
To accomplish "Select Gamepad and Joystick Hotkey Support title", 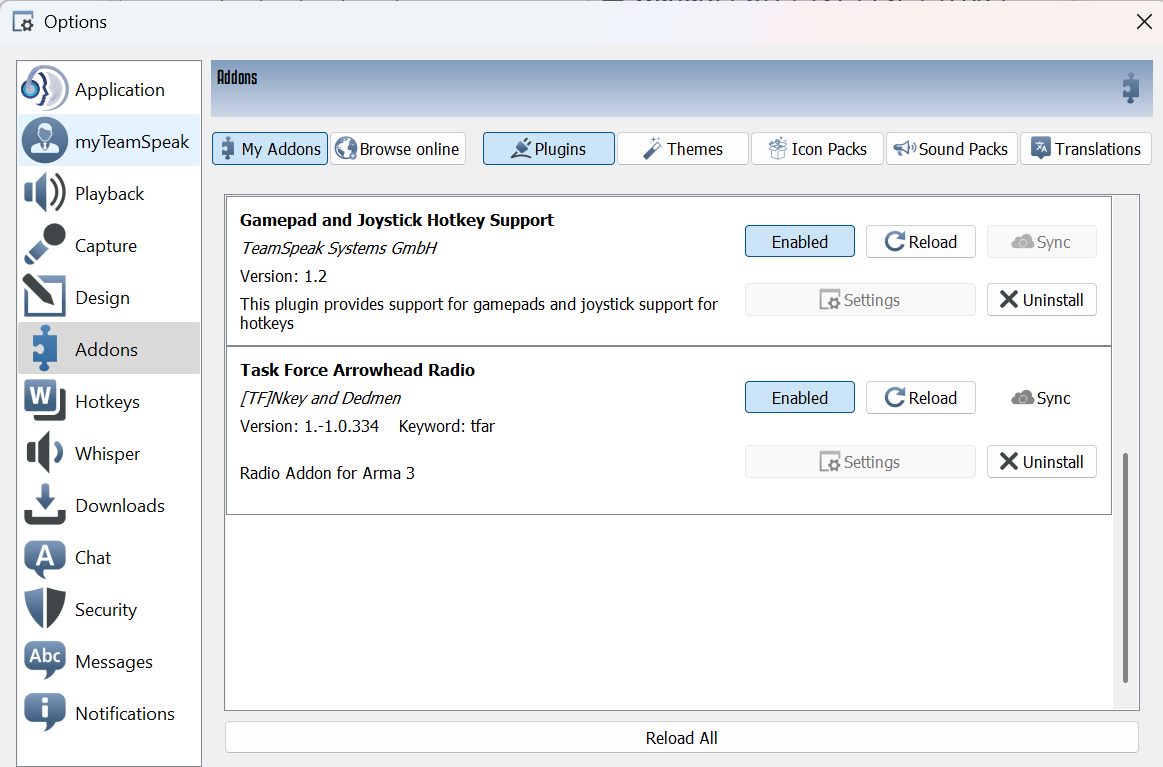I will pyautogui.click(x=397, y=220).
